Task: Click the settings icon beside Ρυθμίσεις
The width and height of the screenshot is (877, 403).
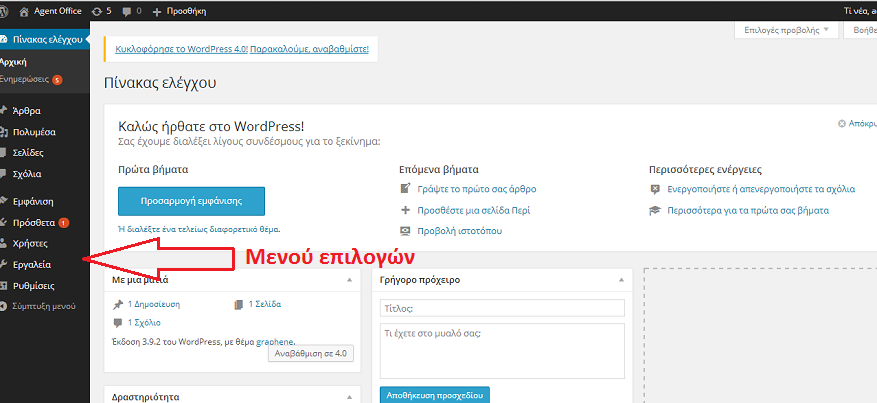Action: coord(3,286)
